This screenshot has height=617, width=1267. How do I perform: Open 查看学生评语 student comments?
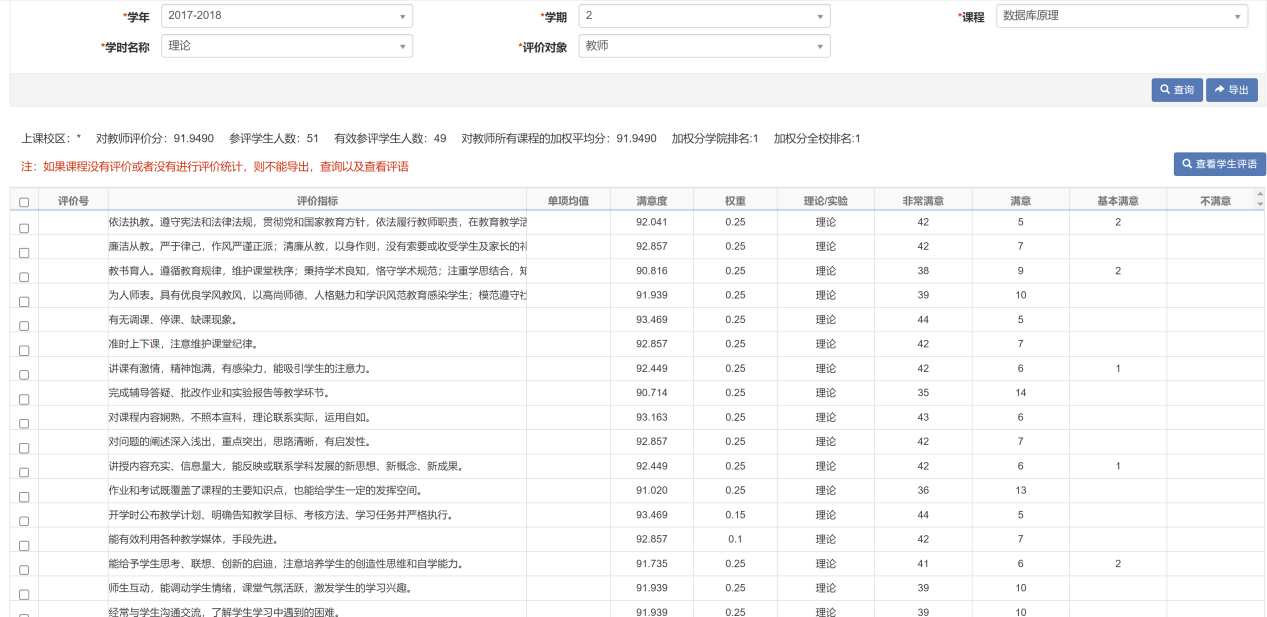[x=1220, y=164]
